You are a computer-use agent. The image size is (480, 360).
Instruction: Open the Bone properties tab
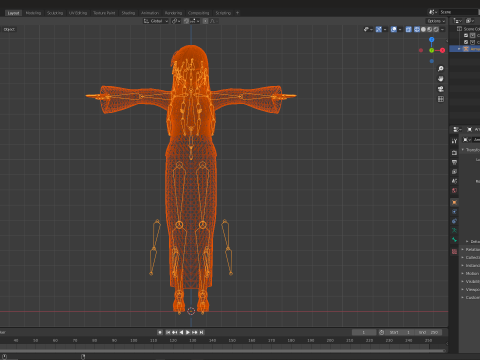[x=454, y=240]
